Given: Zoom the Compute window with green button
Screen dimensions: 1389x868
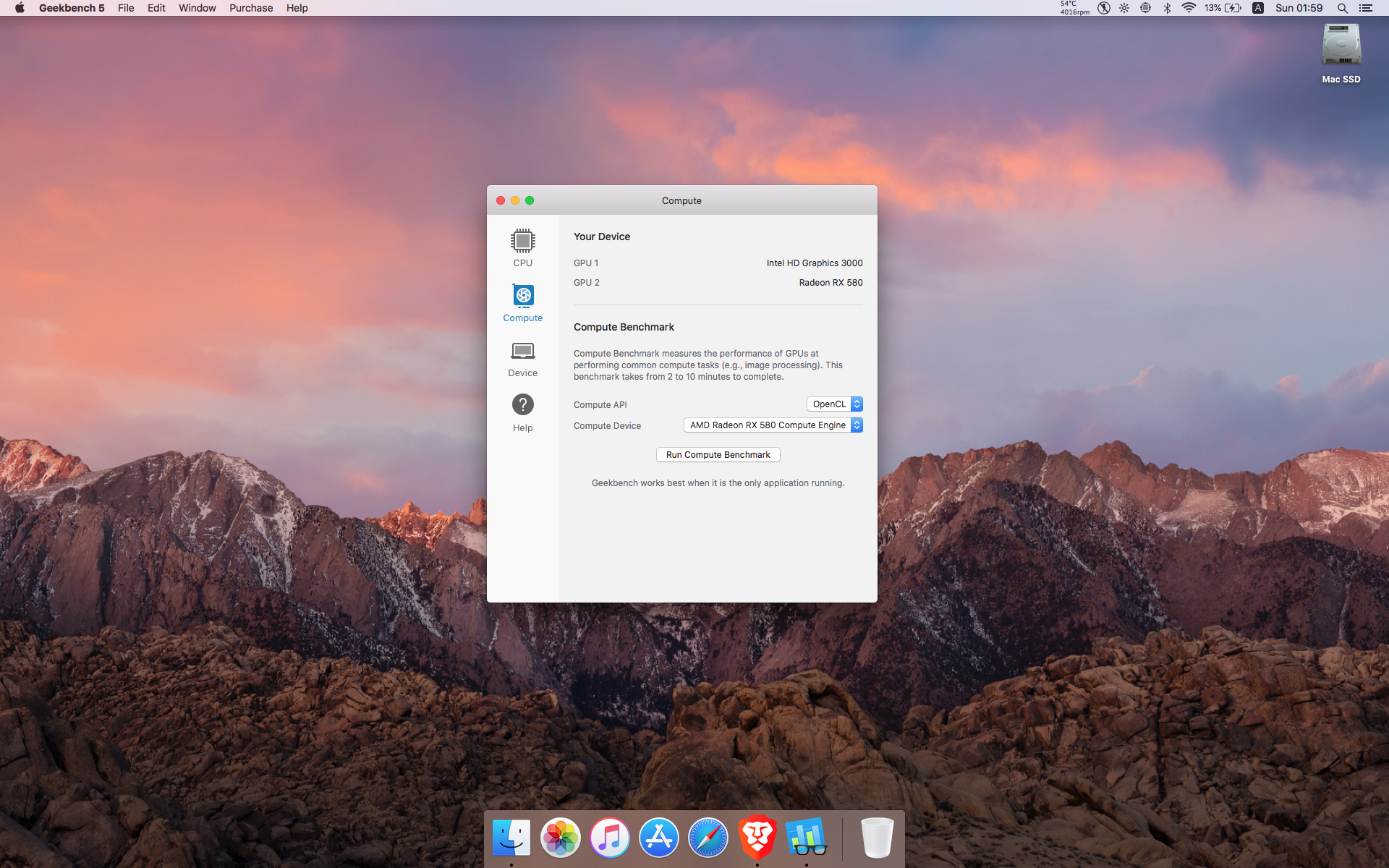Looking at the screenshot, I should [530, 200].
